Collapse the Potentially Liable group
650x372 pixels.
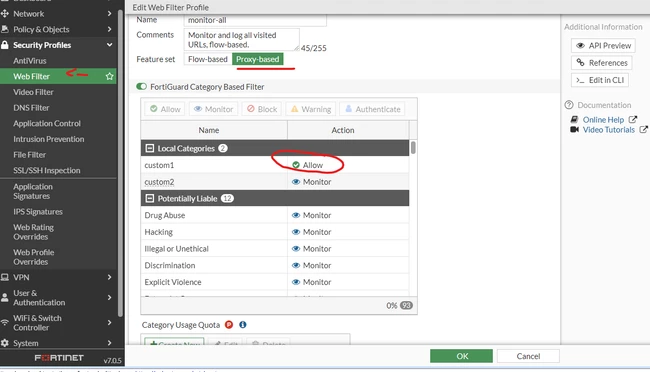point(150,198)
